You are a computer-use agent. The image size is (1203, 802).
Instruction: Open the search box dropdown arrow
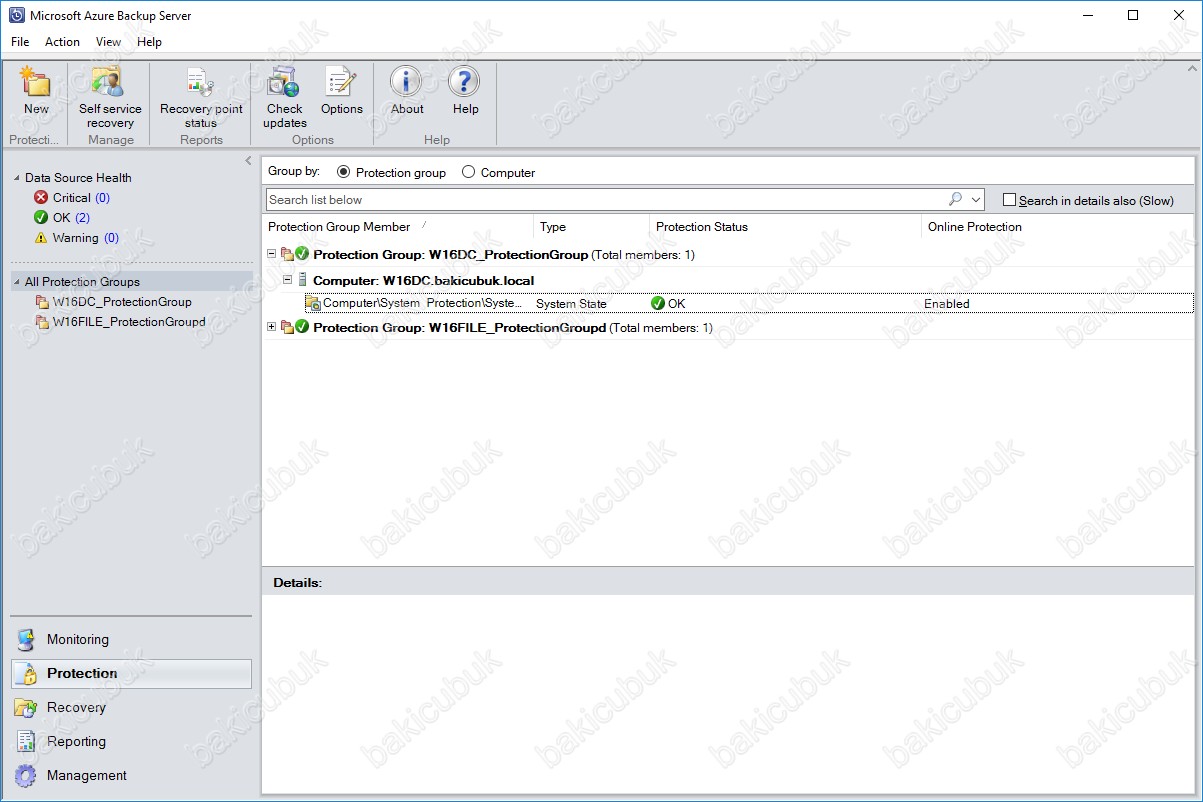[976, 199]
